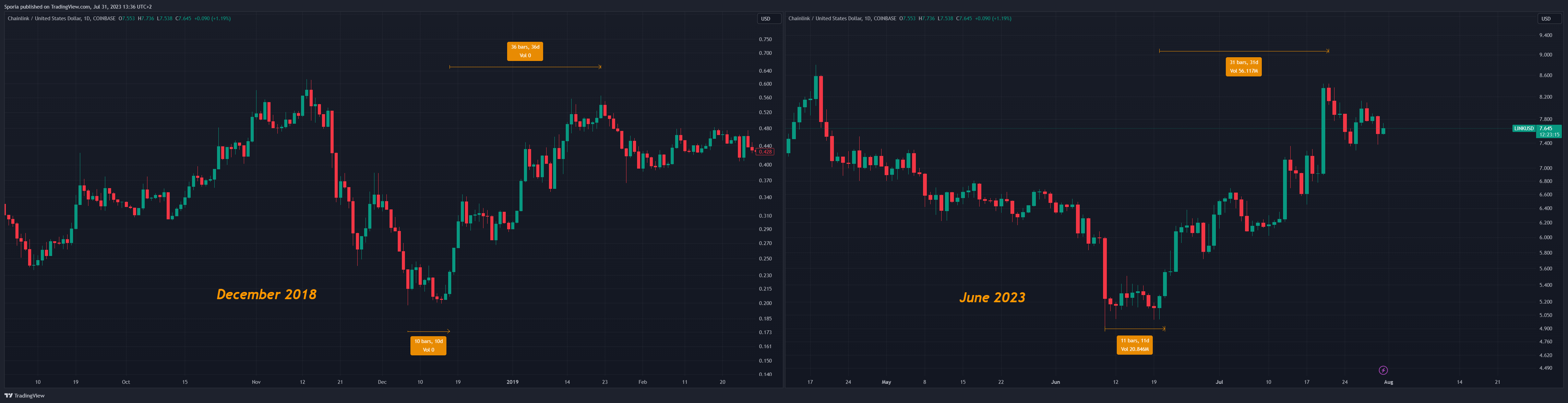
Task: Click the 'Jul' label on right time axis
Action: [1219, 382]
